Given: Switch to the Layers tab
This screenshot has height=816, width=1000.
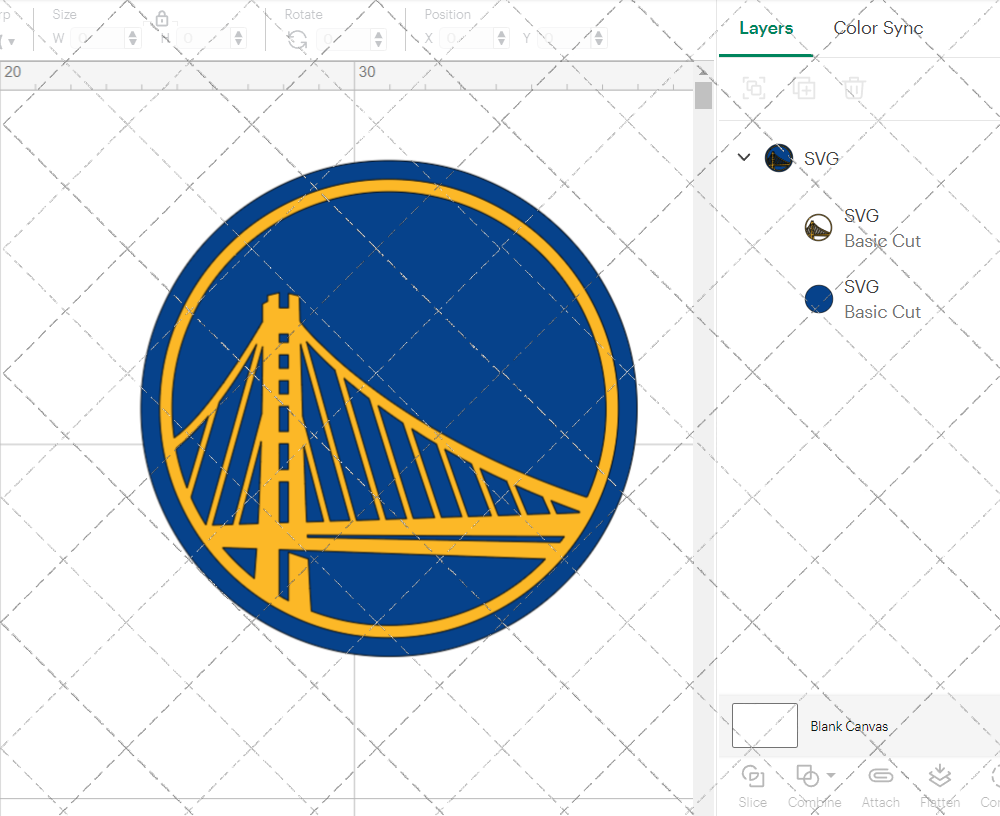Looking at the screenshot, I should click(x=766, y=28).
